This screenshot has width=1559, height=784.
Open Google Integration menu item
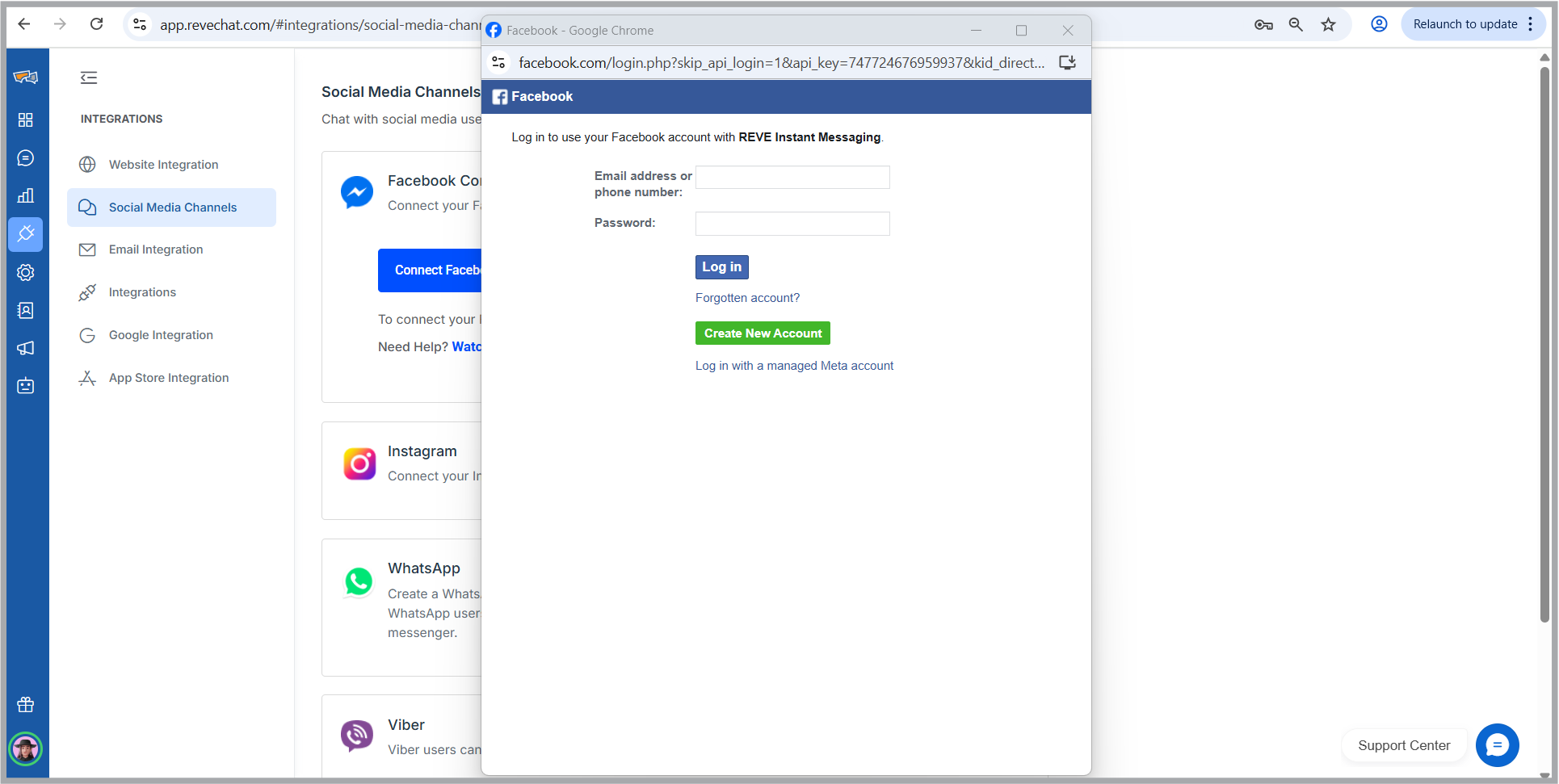tap(161, 335)
